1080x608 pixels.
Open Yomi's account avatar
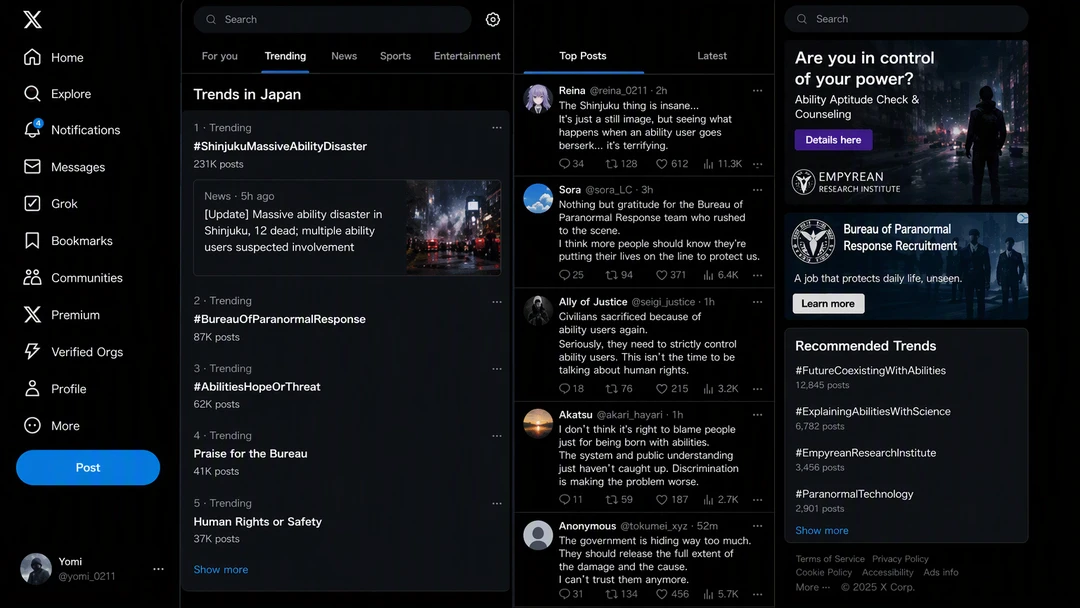pos(36,569)
